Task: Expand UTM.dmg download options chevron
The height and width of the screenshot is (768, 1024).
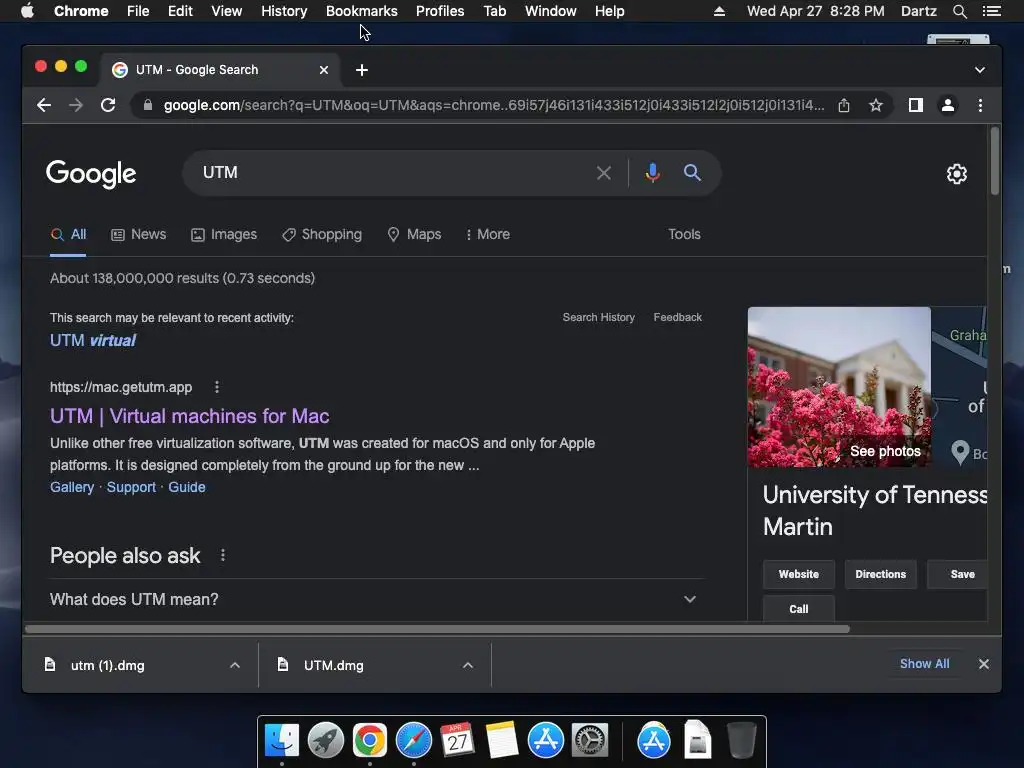Action: pyautogui.click(x=468, y=665)
